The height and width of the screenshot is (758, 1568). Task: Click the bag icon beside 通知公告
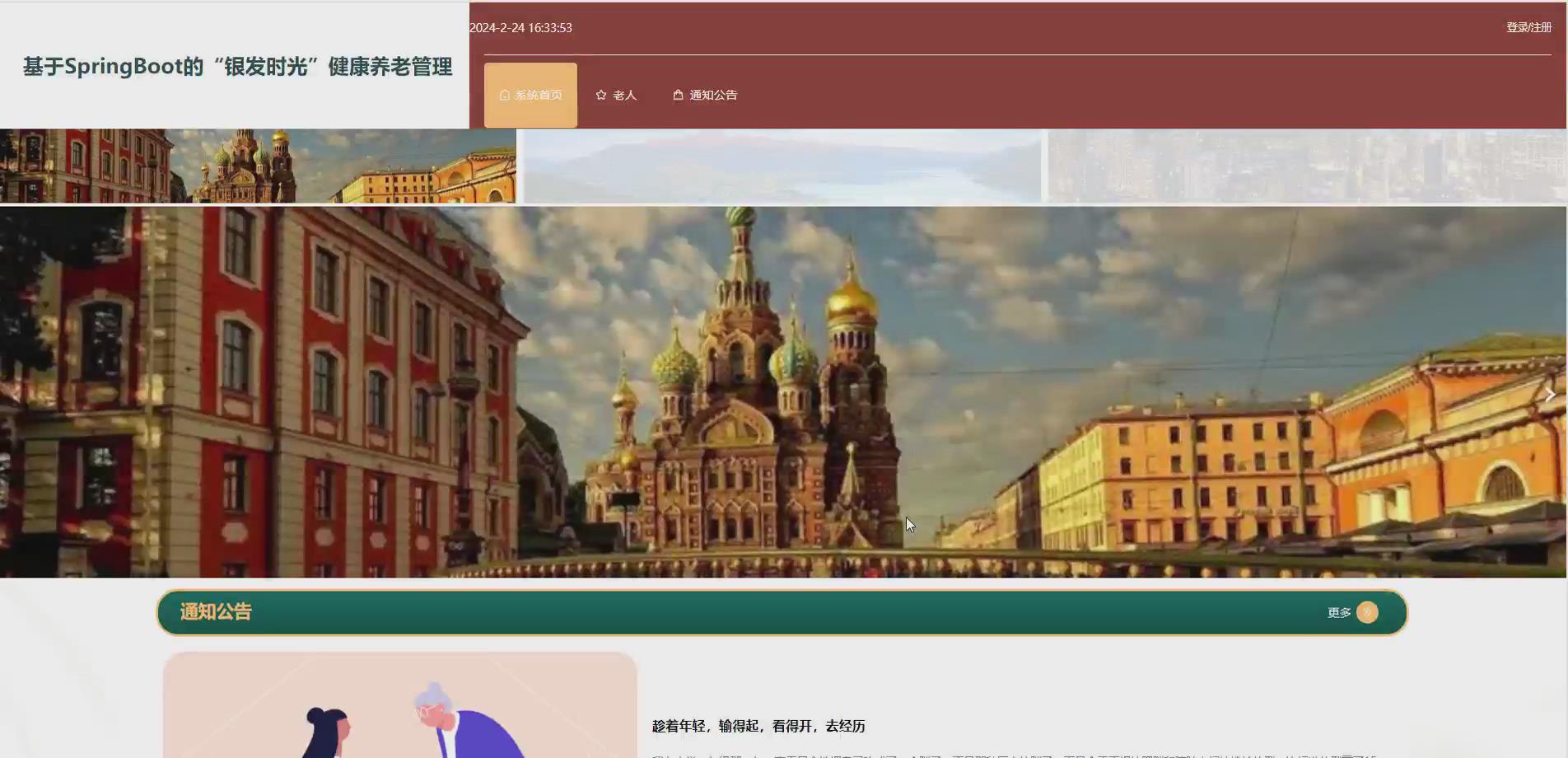pyautogui.click(x=678, y=95)
